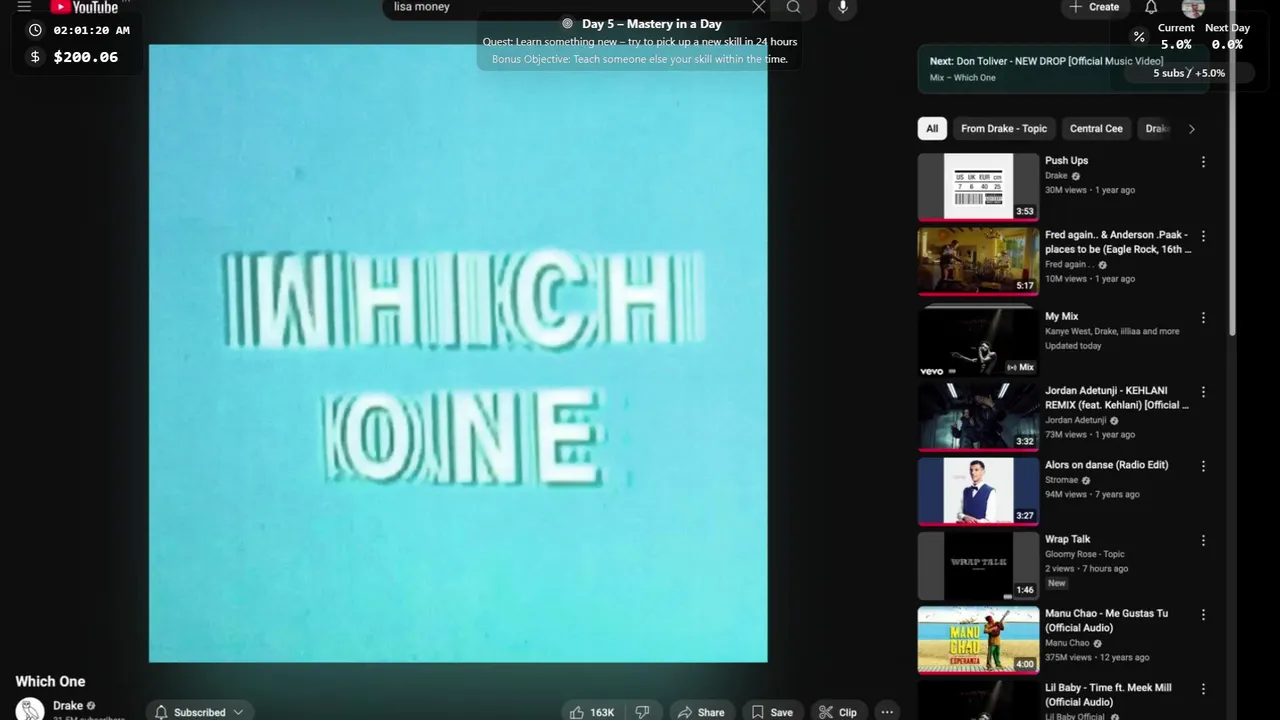
Task: Open Push Ups video title
Action: click(x=1066, y=160)
